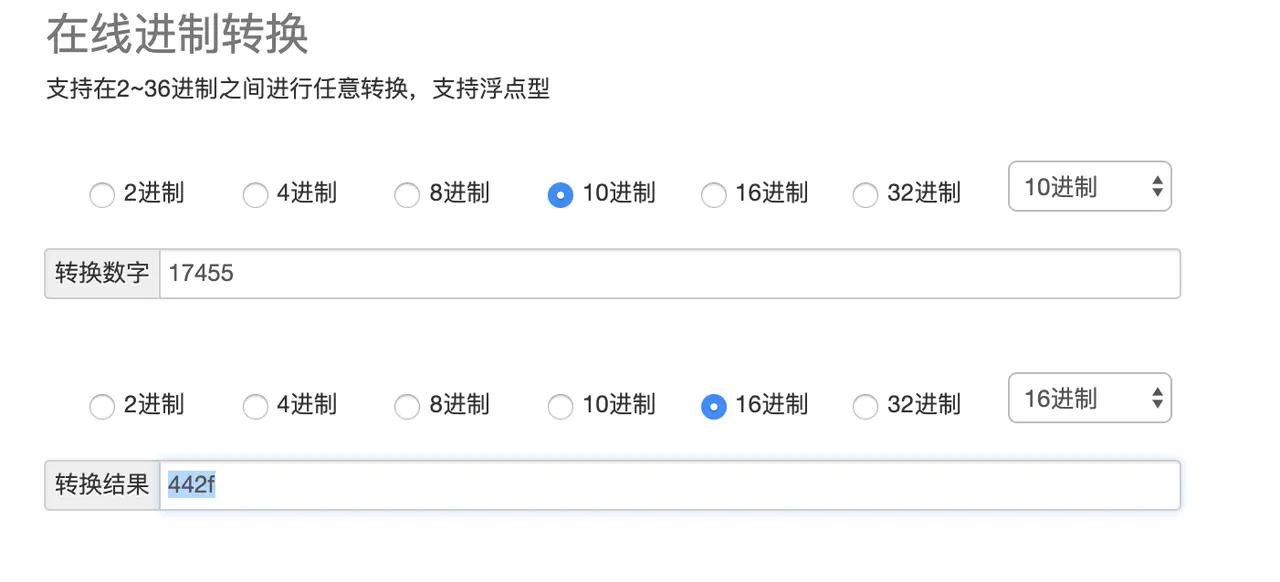Screen dimensions: 1280x582
Task: Select the 32进制 radio in the top row
Action: [865, 195]
